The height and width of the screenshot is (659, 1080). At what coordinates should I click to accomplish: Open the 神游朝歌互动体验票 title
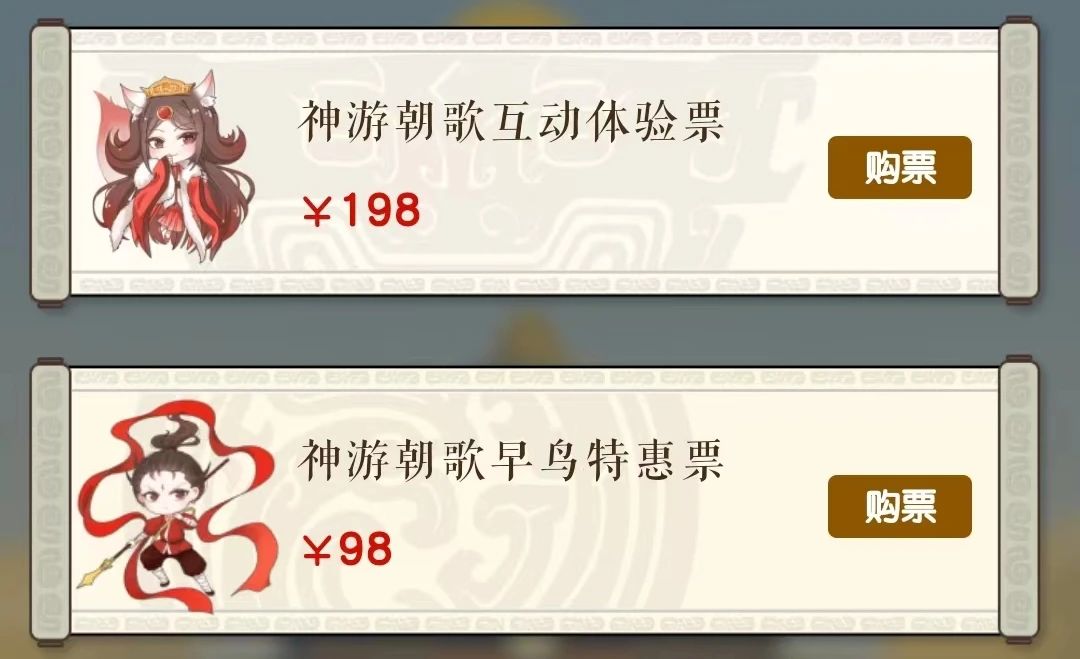pyautogui.click(x=510, y=121)
